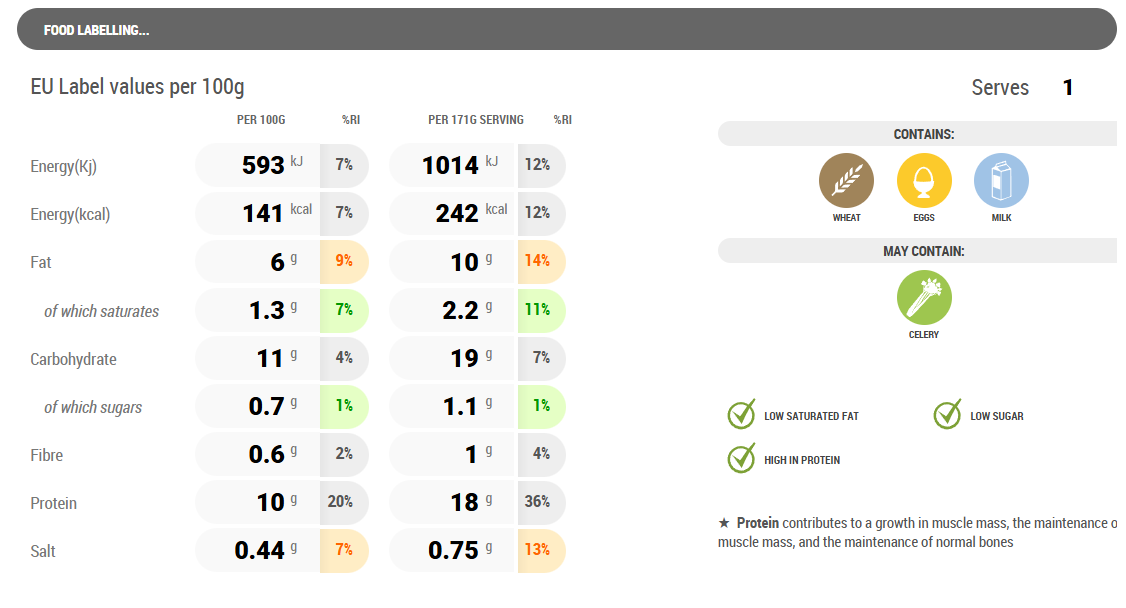Click the 593 kJ energy value

coord(264,165)
